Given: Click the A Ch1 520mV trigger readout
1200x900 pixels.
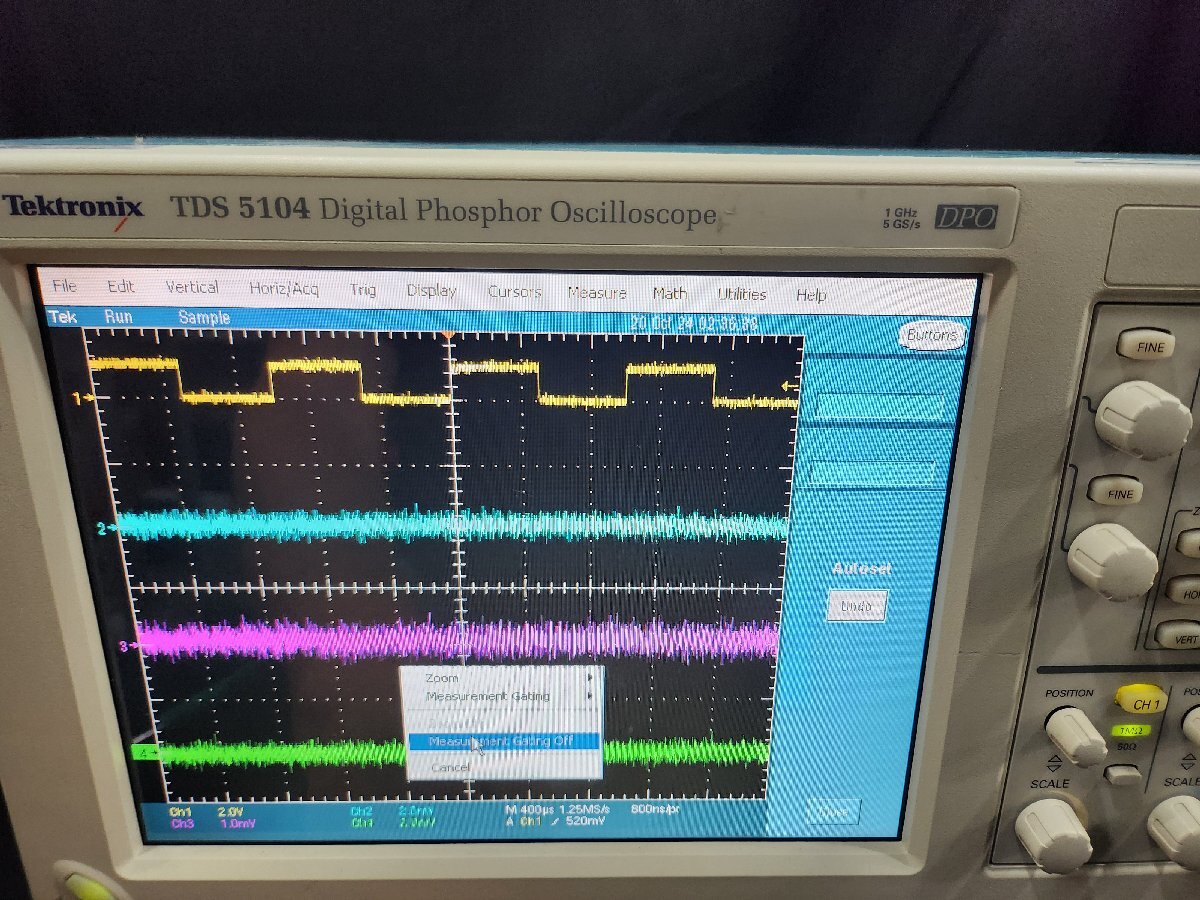Looking at the screenshot, I should coord(555,821).
